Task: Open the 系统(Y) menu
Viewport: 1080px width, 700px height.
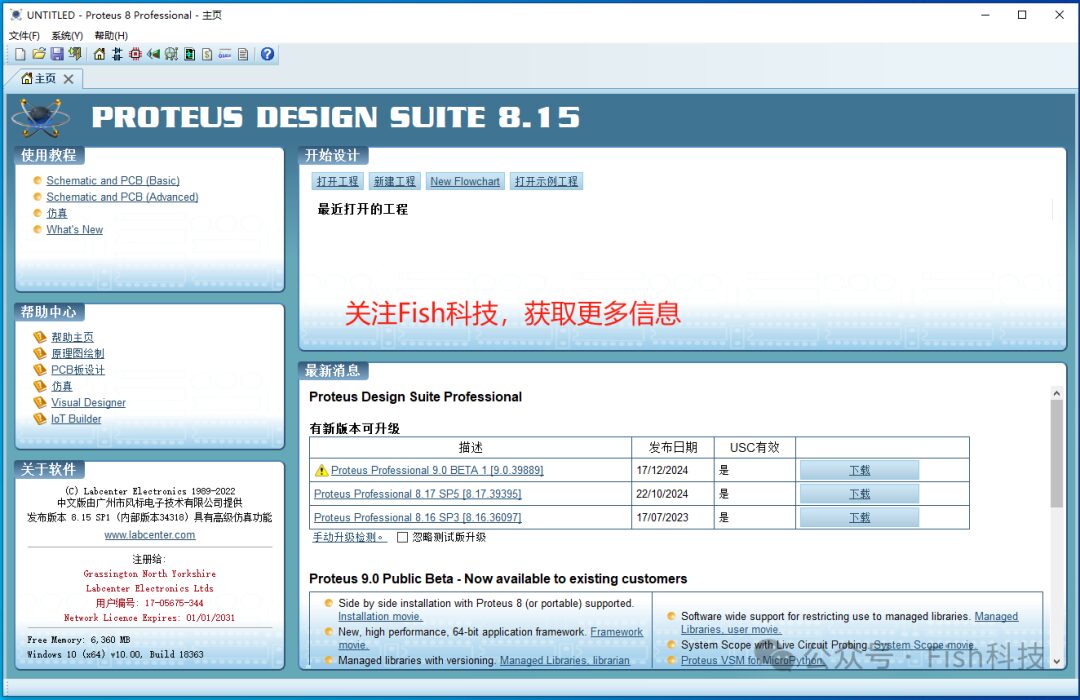Action: pos(67,36)
